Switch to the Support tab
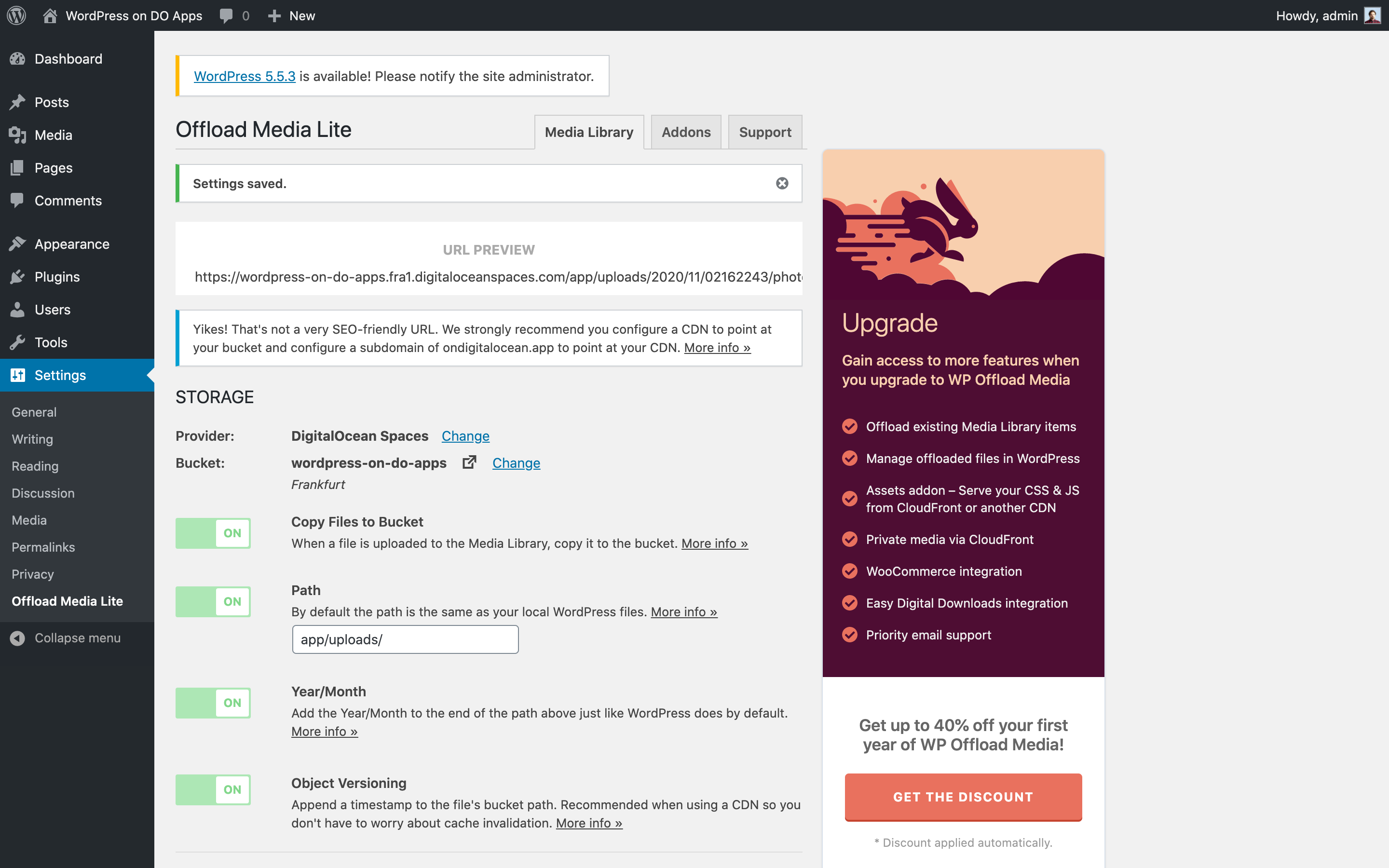Viewport: 1389px width, 868px height. (x=764, y=132)
